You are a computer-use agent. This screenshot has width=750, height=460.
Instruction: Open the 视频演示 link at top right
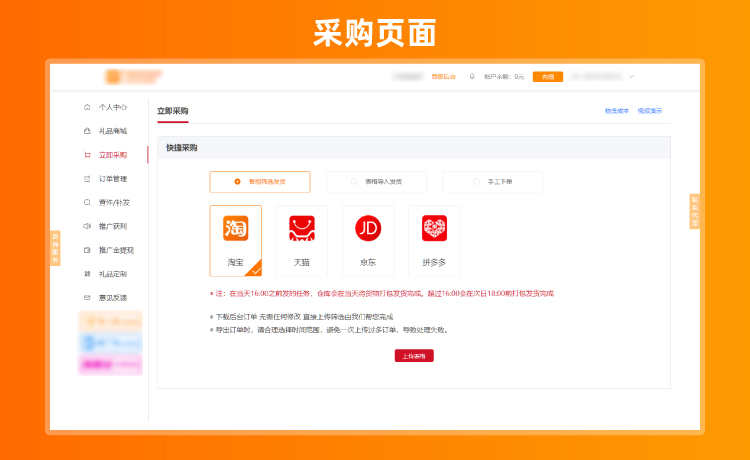pos(650,110)
